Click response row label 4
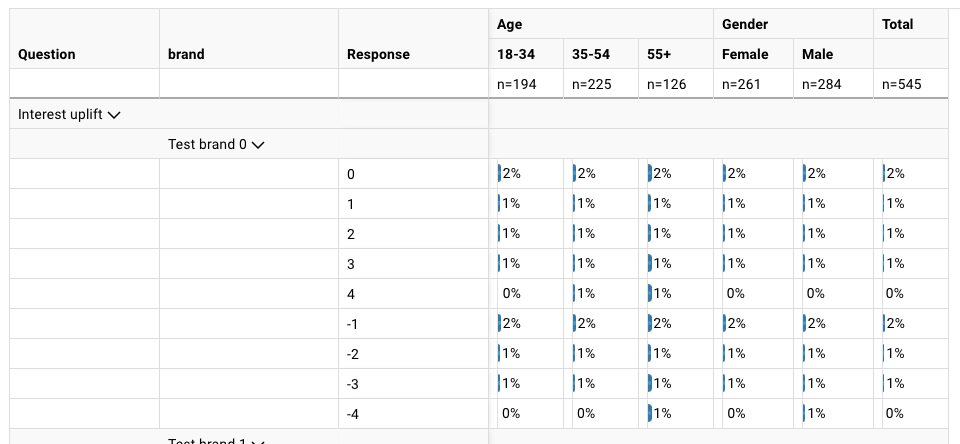960x444 pixels. tap(351, 294)
